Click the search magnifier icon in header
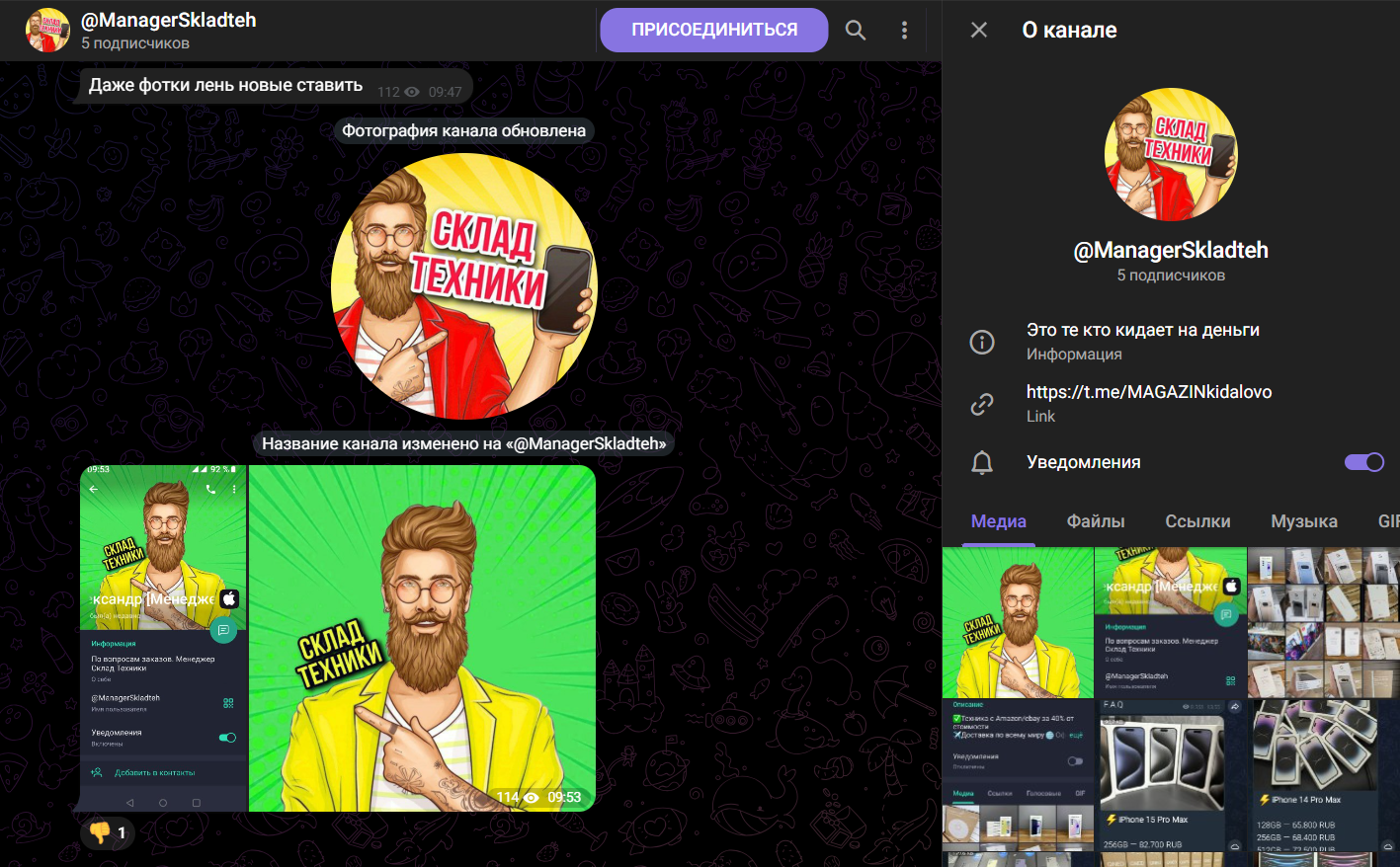 point(856,31)
